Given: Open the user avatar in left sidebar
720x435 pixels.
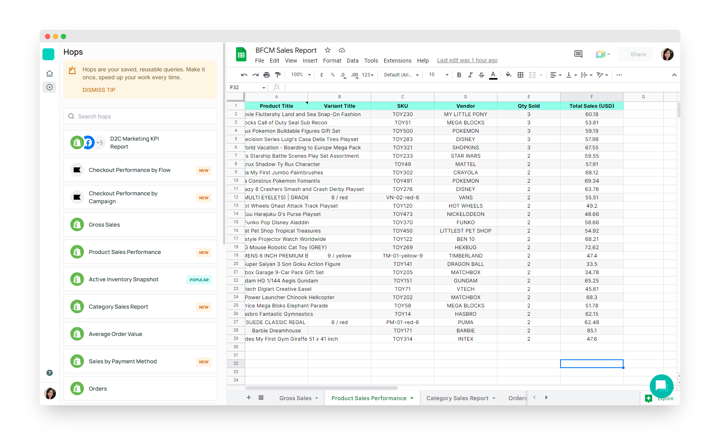Looking at the screenshot, I should click(x=50, y=393).
